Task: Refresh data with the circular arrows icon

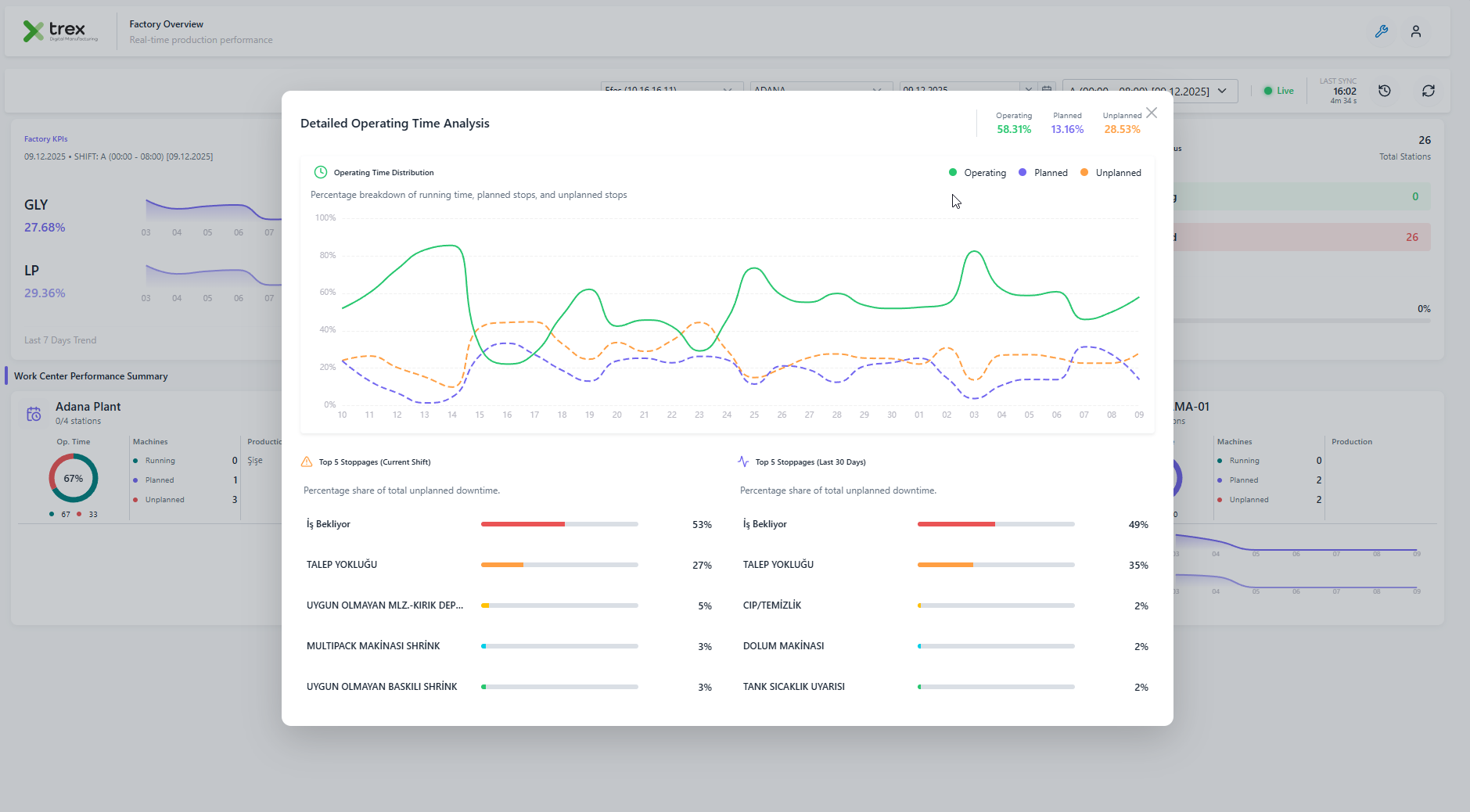Action: (x=1429, y=91)
